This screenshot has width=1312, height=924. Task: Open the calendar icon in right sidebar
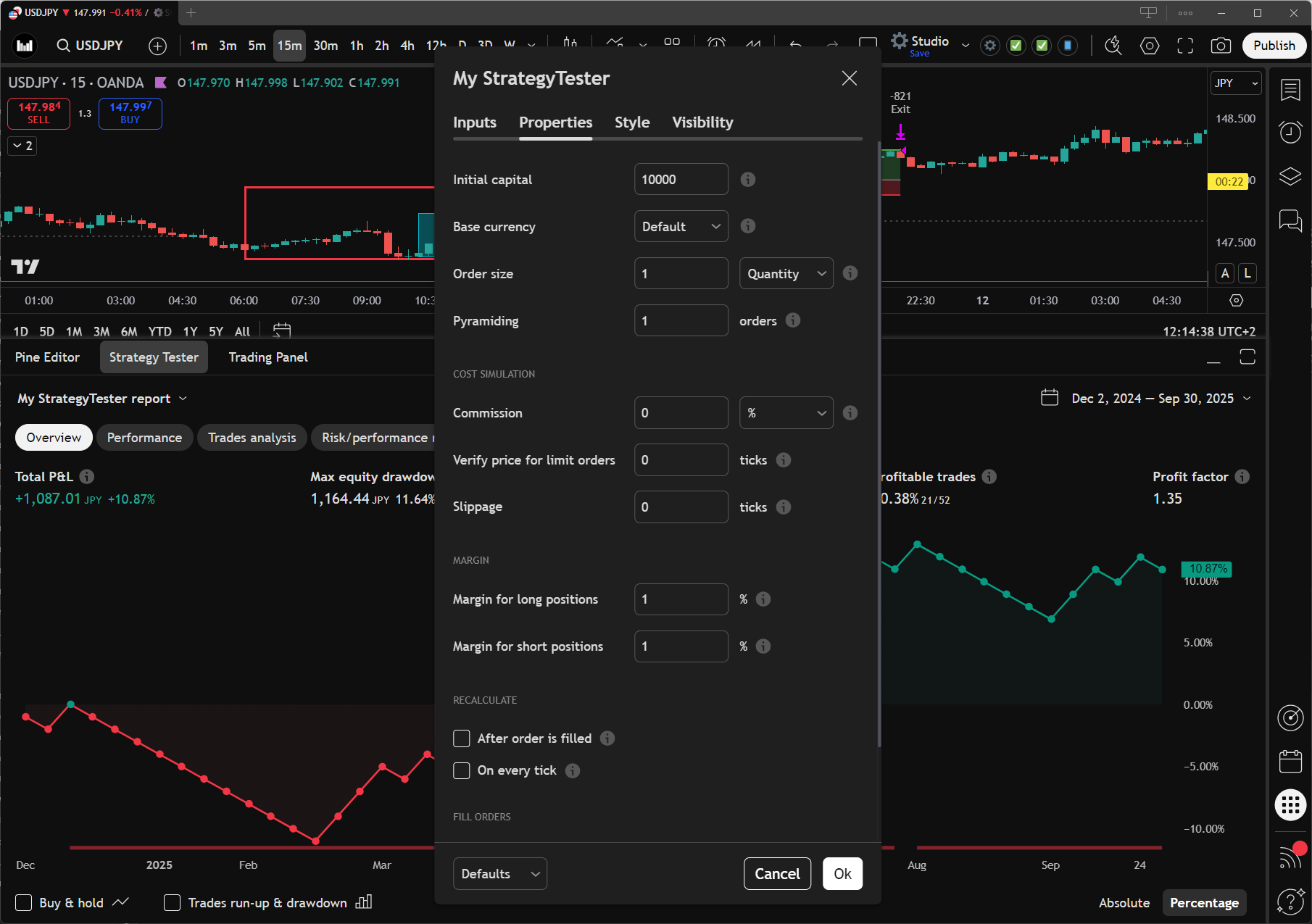click(1290, 762)
